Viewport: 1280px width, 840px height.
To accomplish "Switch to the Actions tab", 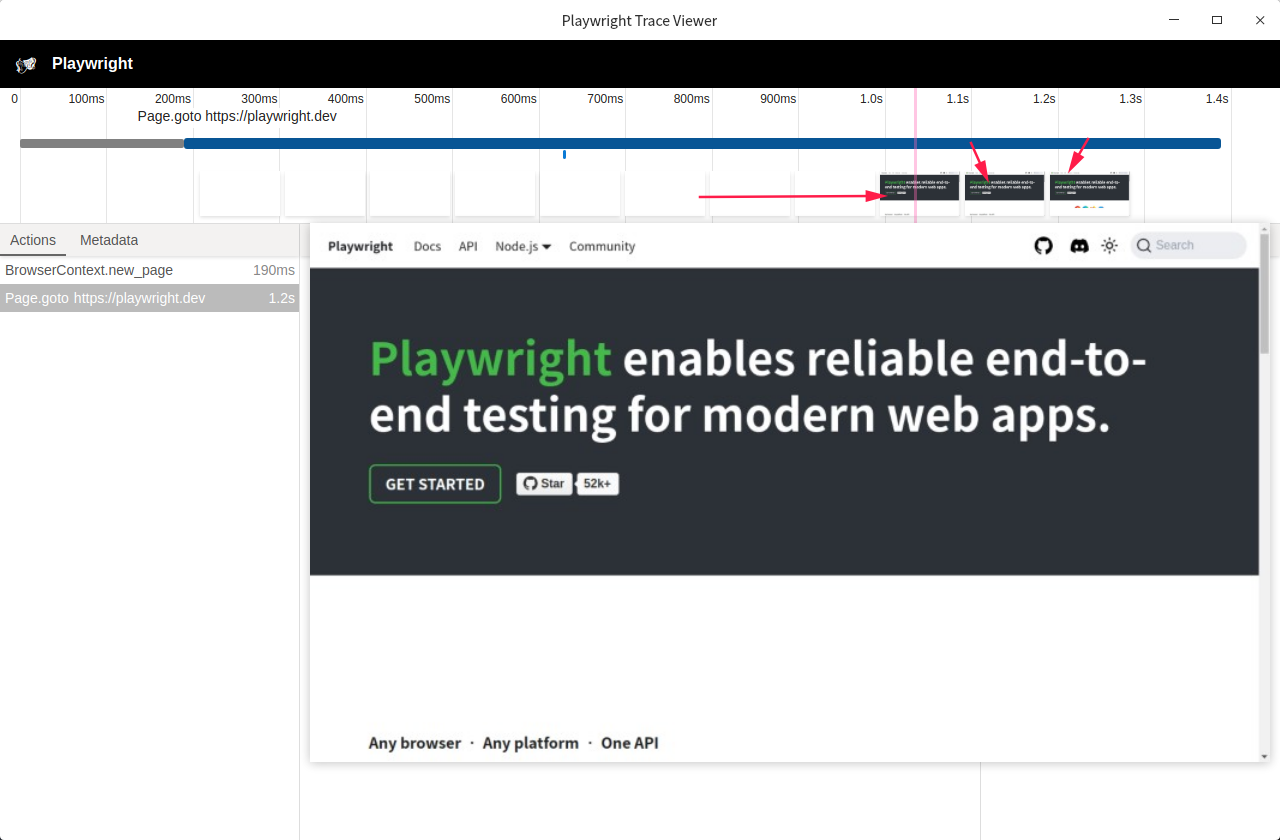I will (33, 240).
